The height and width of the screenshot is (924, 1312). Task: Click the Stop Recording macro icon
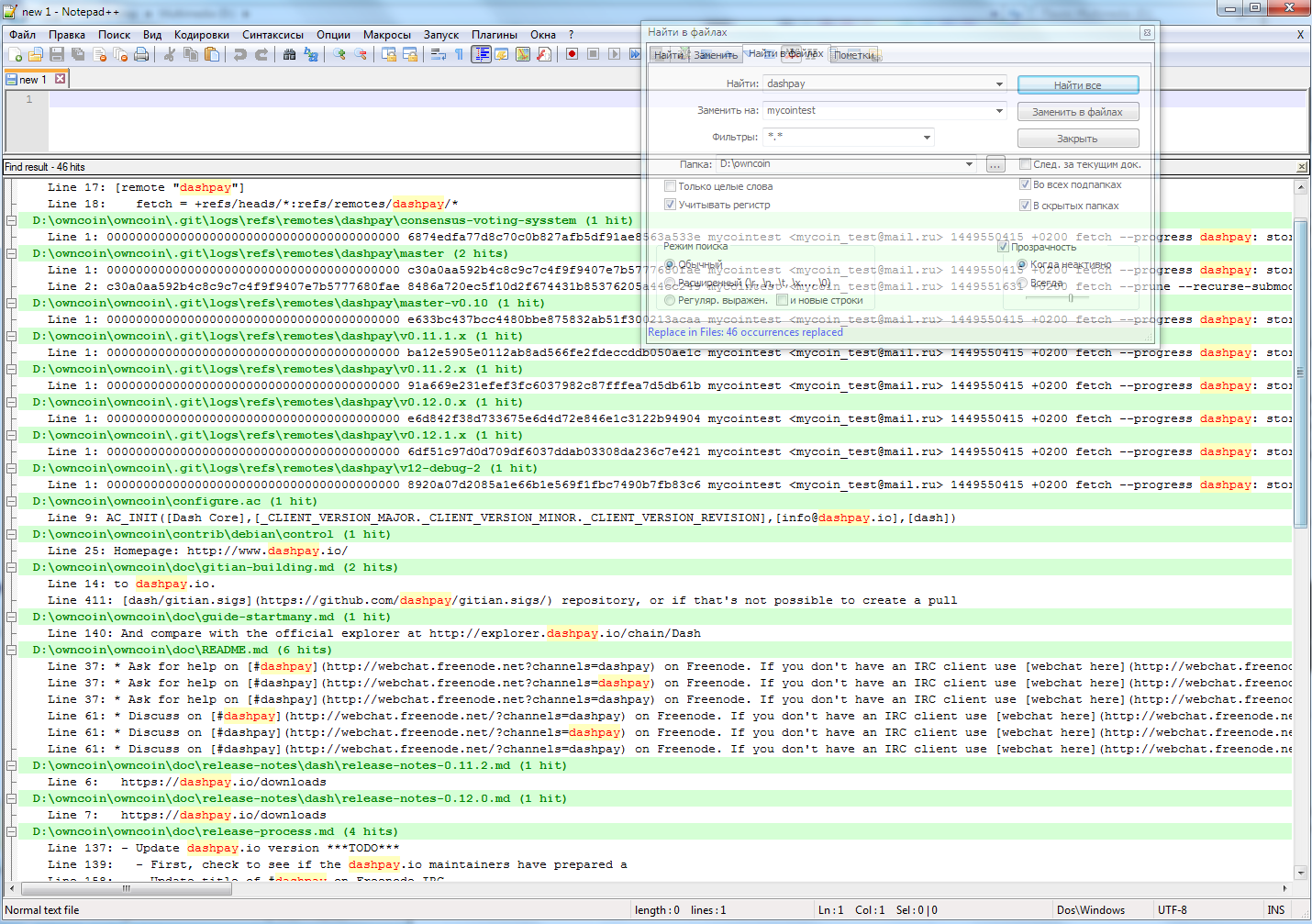(x=594, y=55)
